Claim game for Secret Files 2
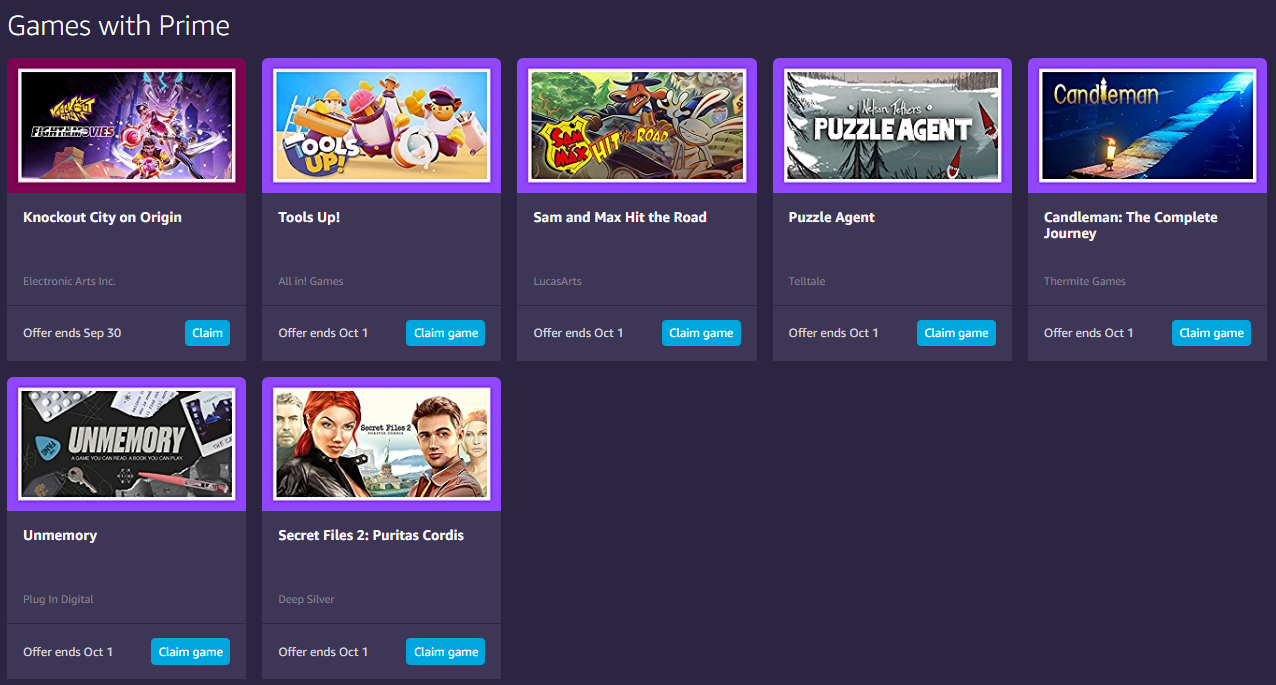This screenshot has height=685, width=1276. (x=446, y=651)
